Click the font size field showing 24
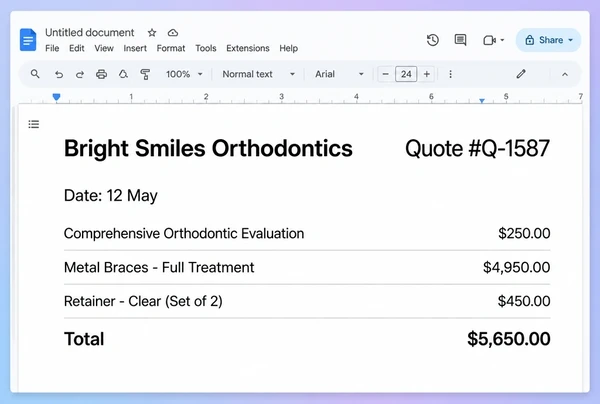Screen dimensions: 600x404 (406, 74)
